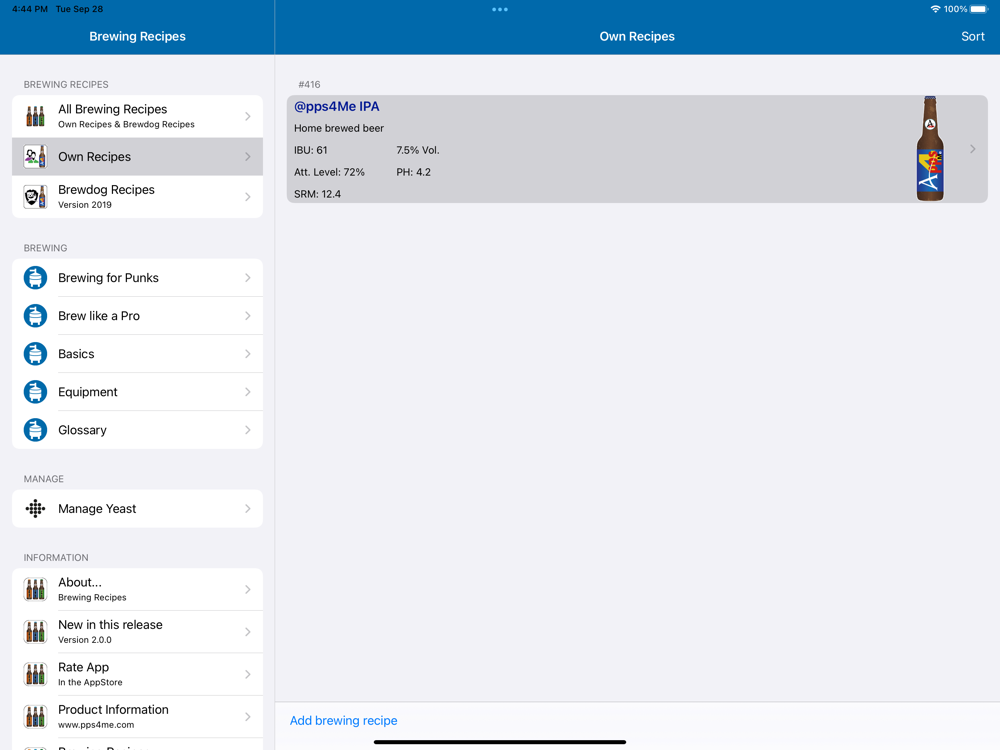Tap the IPA beer bottle thumbnail
This screenshot has width=1000, height=750.
[x=930, y=149]
